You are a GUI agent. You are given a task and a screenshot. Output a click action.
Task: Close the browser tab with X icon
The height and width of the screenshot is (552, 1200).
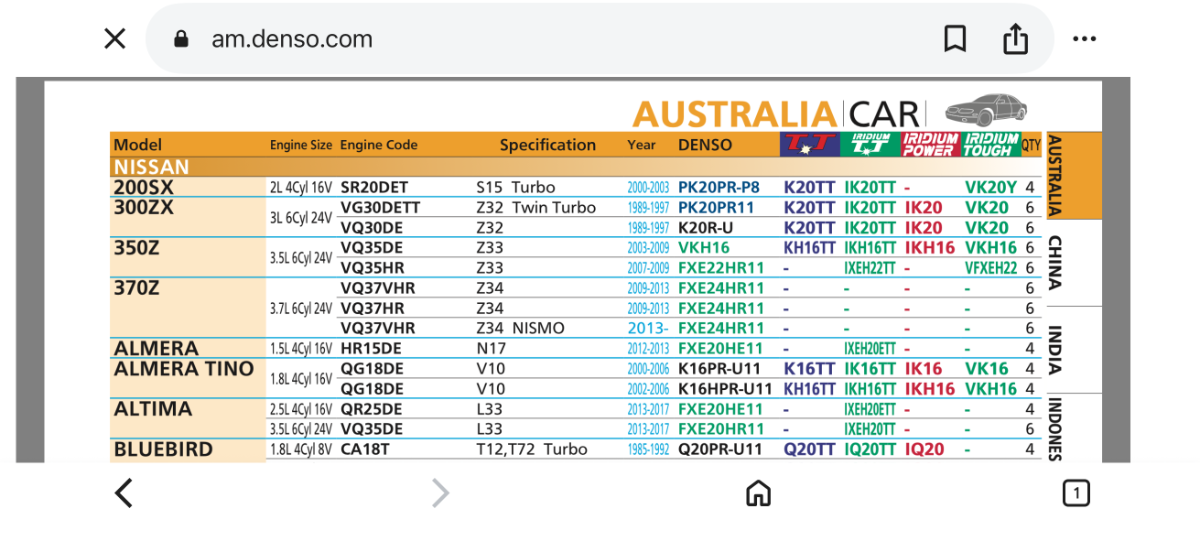(x=115, y=39)
